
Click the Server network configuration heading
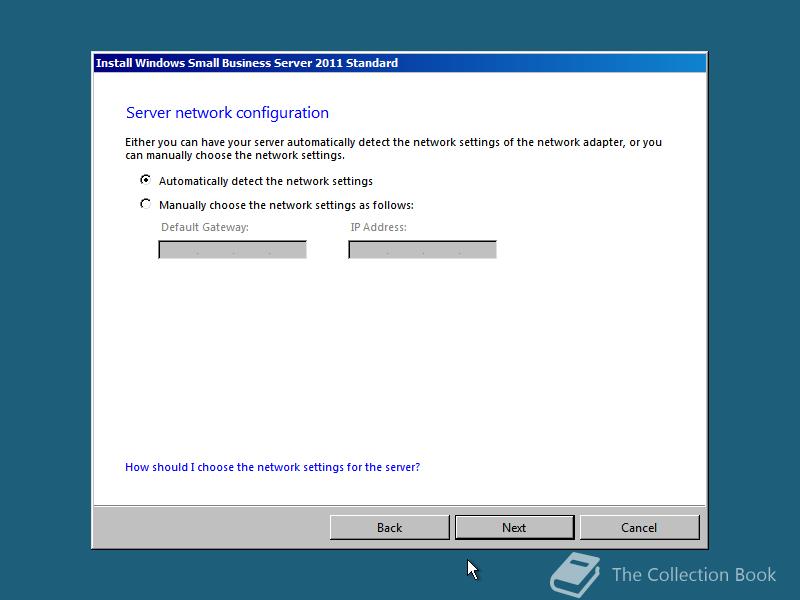[228, 113]
